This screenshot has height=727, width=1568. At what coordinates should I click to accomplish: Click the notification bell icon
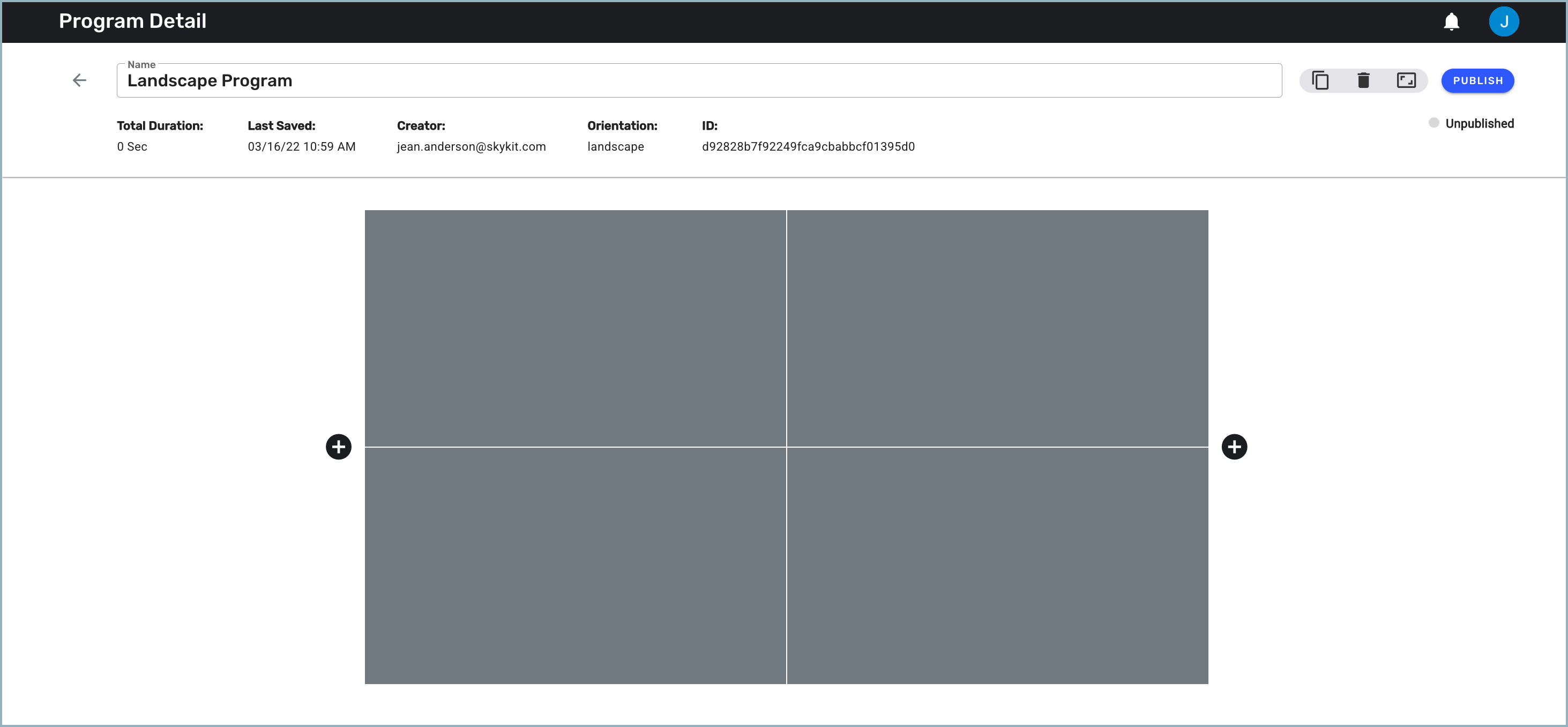(1451, 22)
